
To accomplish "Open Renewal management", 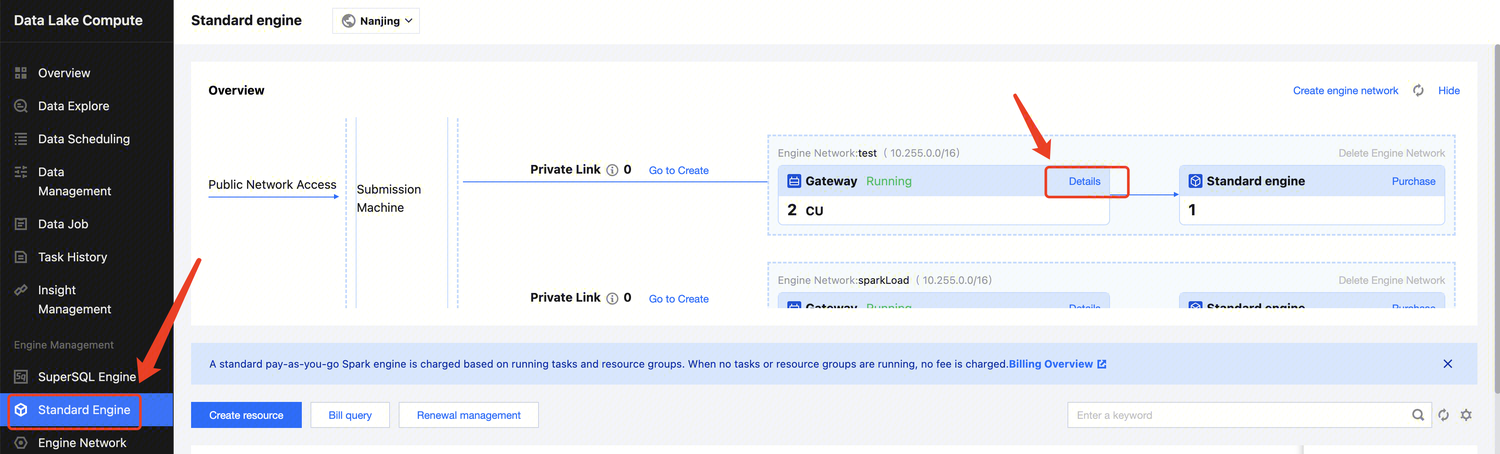I will [x=468, y=415].
